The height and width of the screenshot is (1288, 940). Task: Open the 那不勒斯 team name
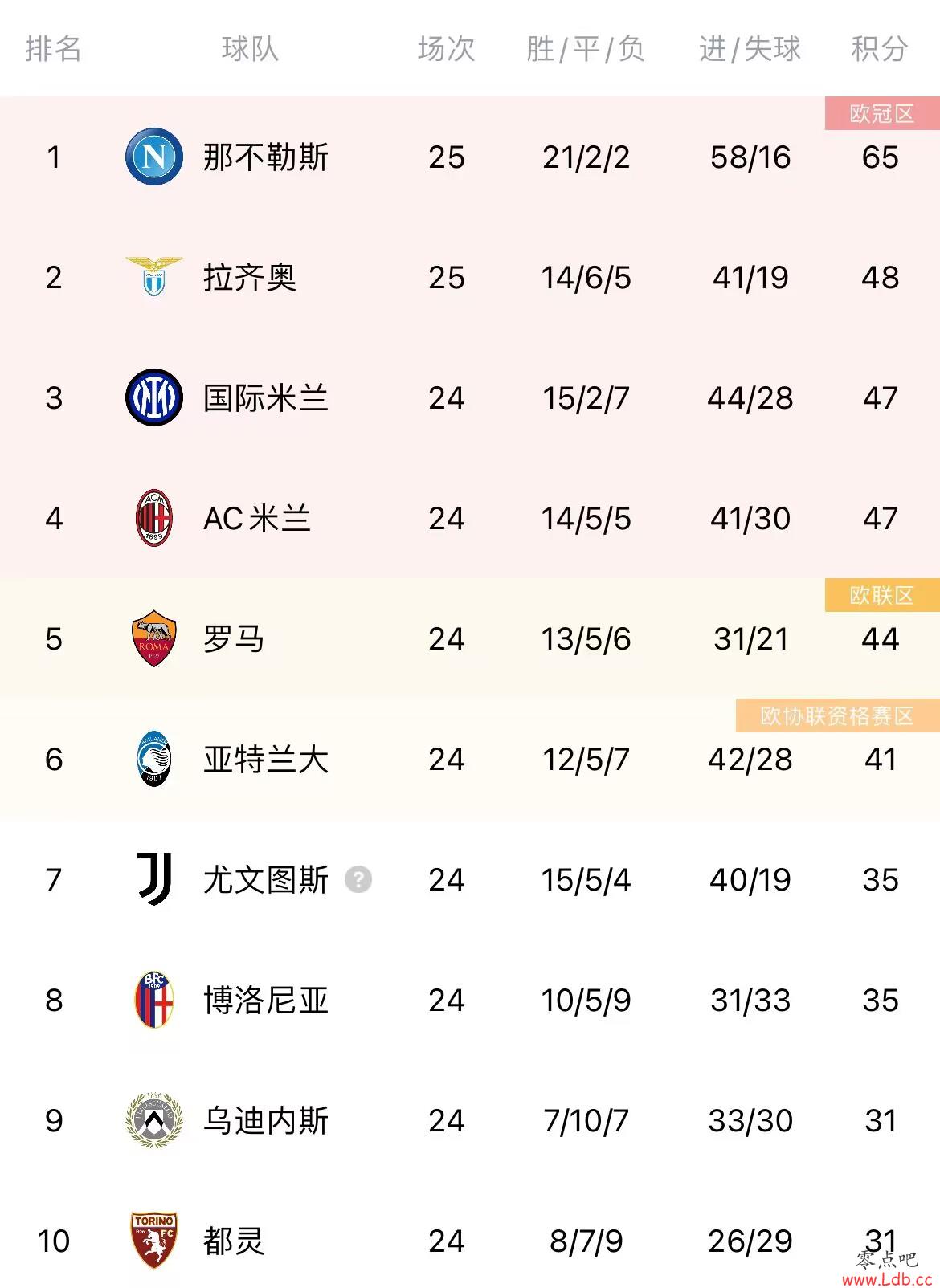266,157
